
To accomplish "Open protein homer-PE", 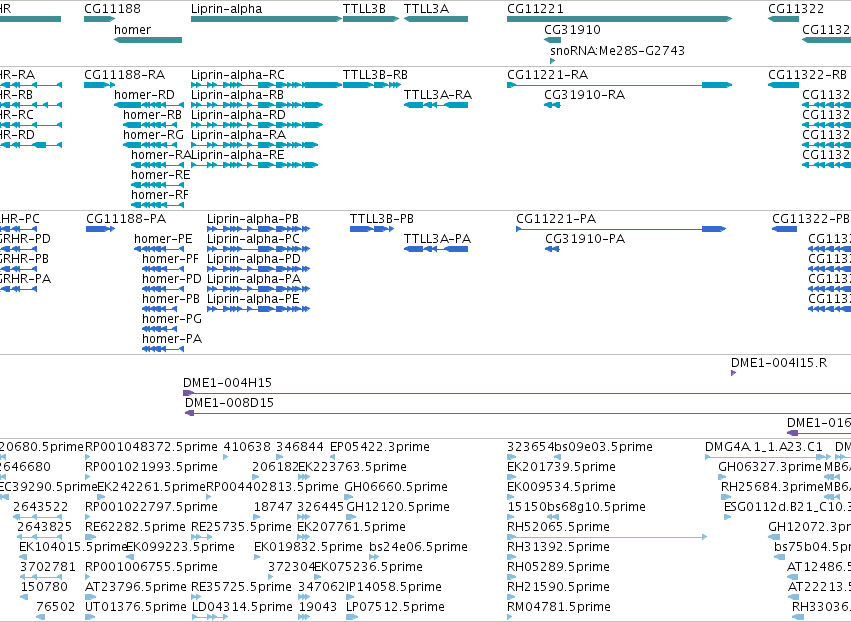I will coord(159,249).
